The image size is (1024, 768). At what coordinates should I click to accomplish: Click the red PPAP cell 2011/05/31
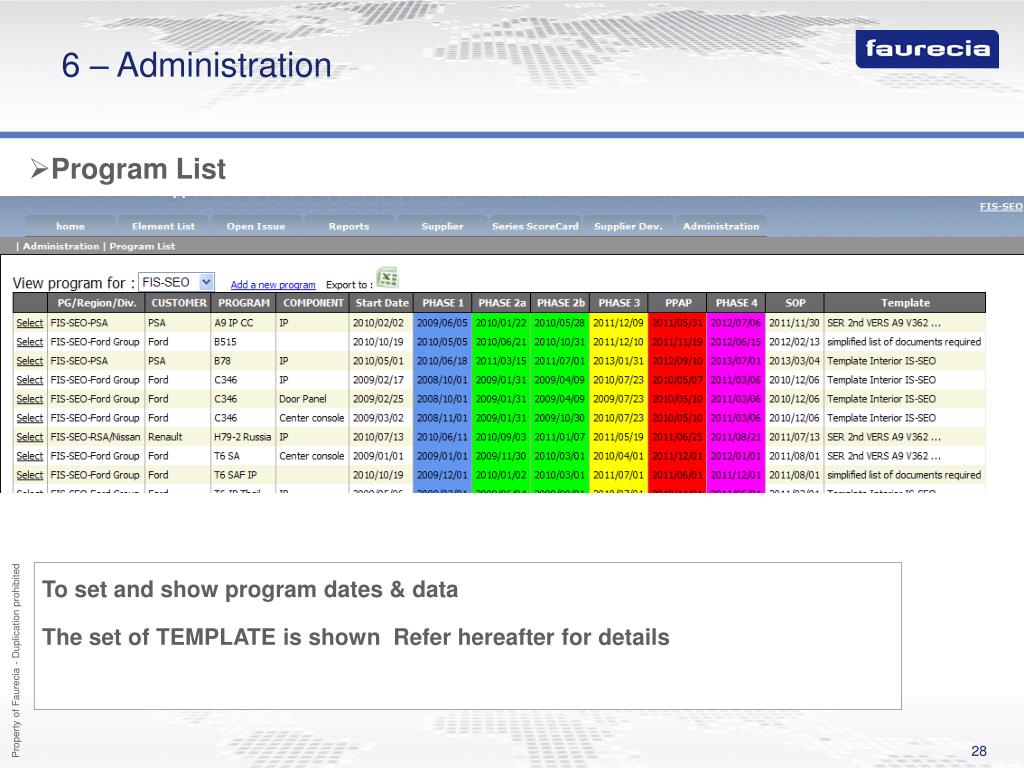pyautogui.click(x=677, y=323)
